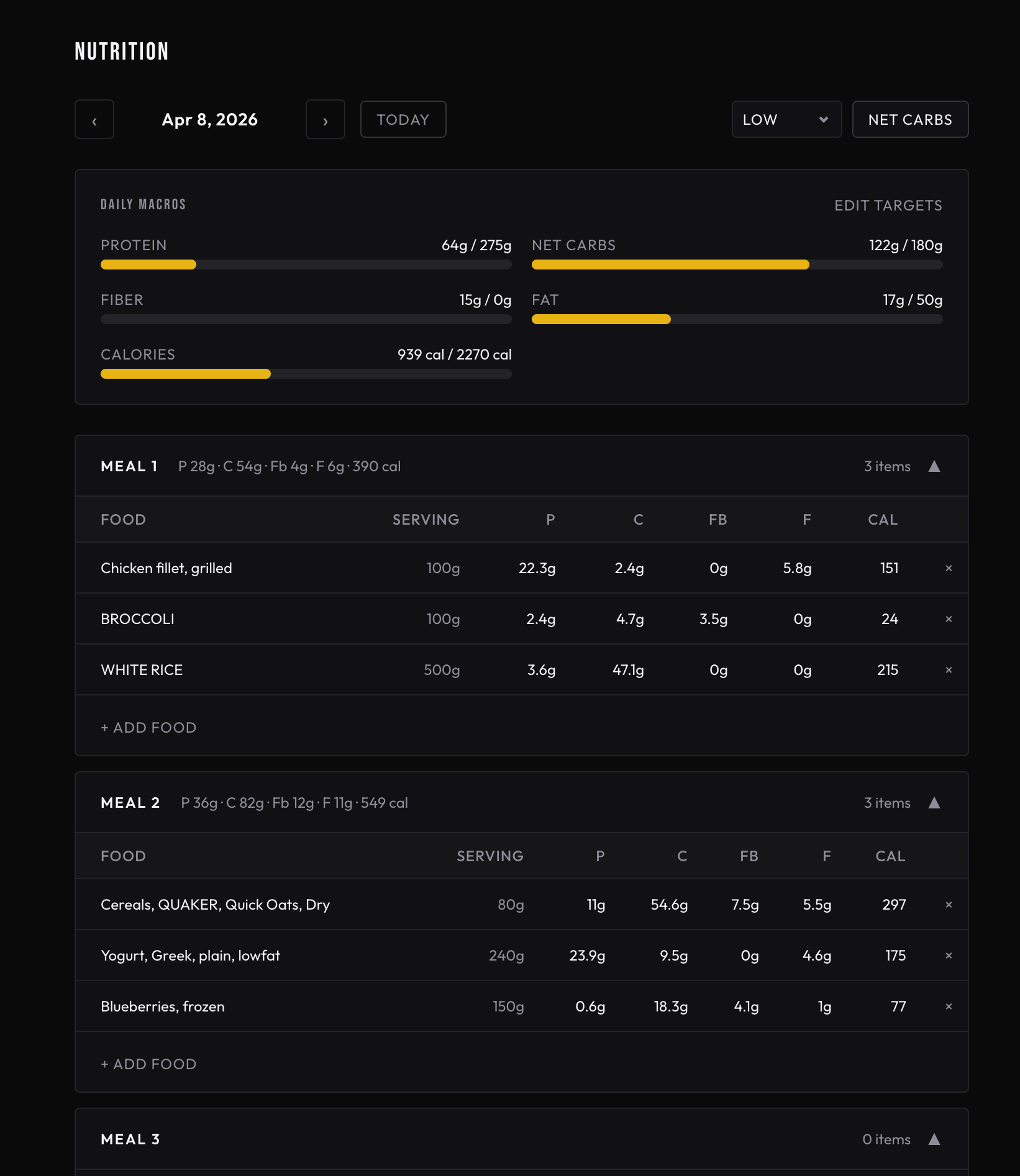Screen dimensions: 1020x1176
Task: Click Meal 2 '3 items' count
Action: [x=887, y=803]
